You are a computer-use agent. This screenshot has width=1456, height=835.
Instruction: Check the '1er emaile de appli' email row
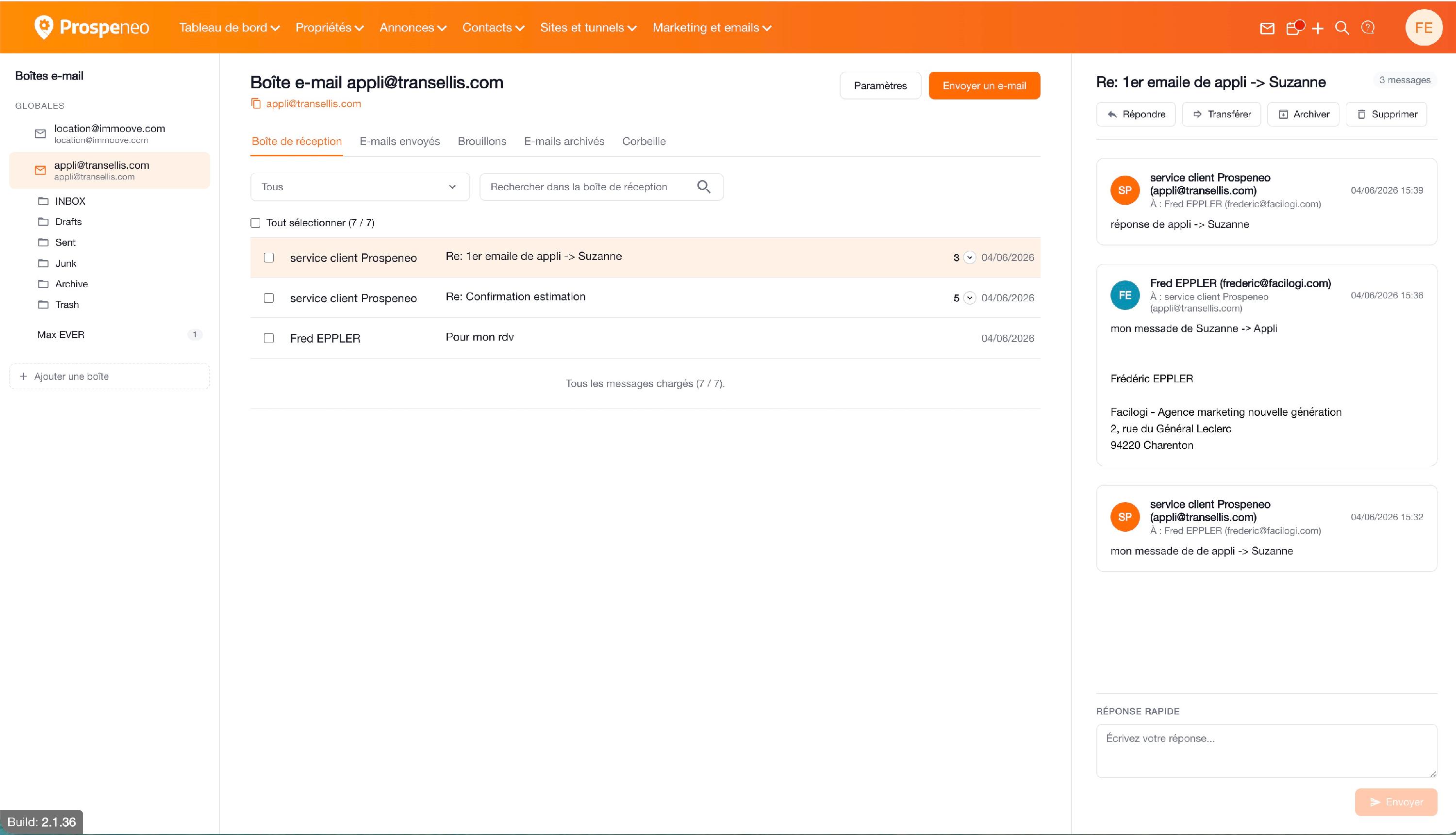pos(268,258)
